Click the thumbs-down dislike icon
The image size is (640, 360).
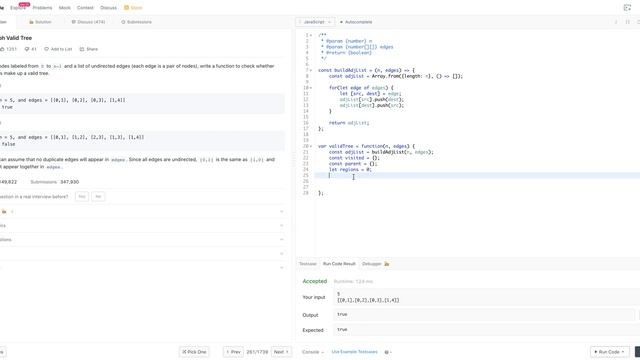pos(27,49)
